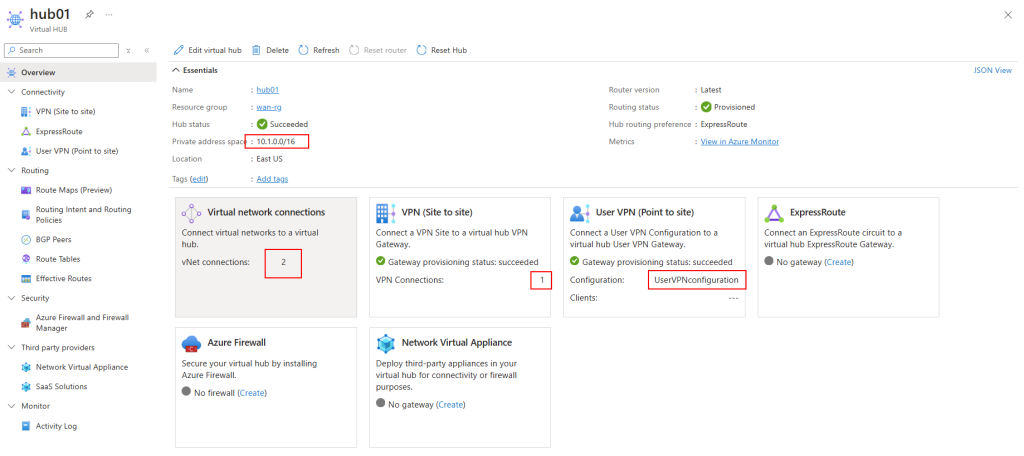1024x456 pixels.
Task: Collapse the Third party providers section
Action: (x=11, y=348)
